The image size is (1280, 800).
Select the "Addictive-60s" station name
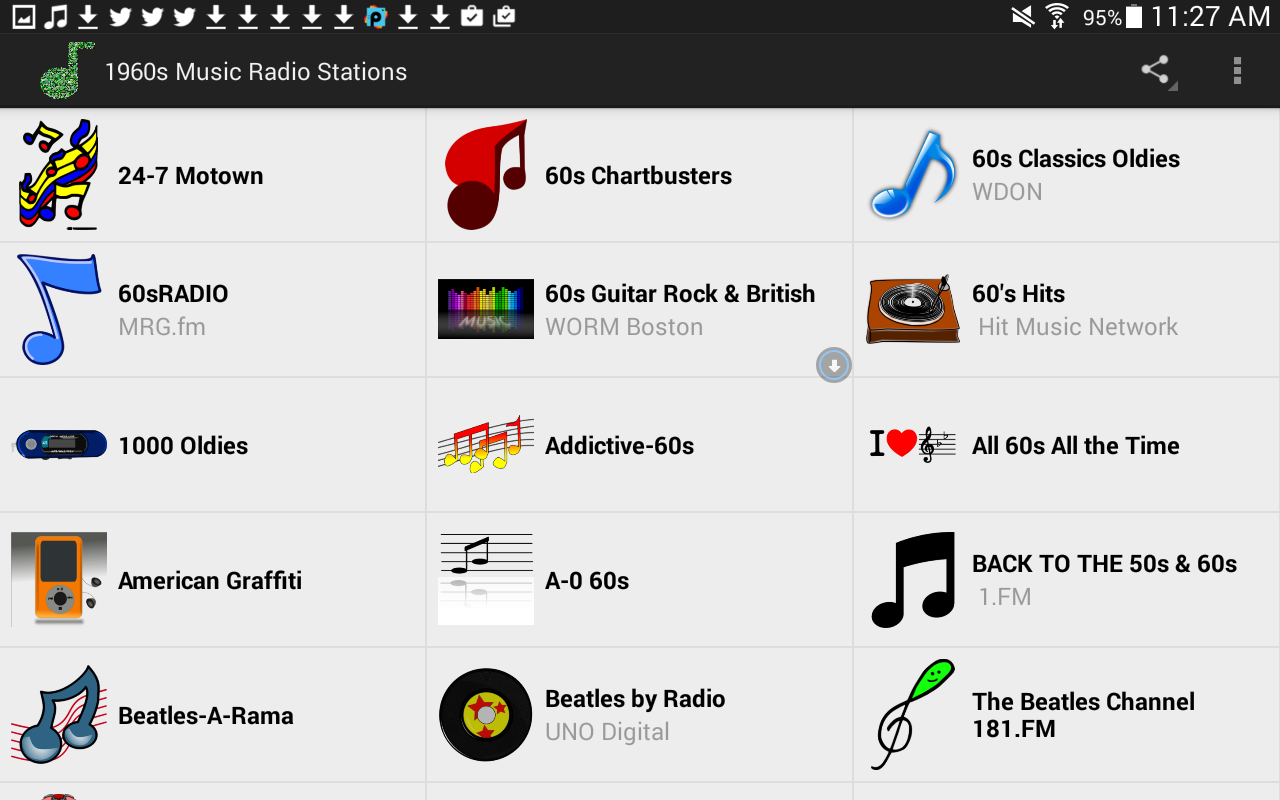[619, 446]
